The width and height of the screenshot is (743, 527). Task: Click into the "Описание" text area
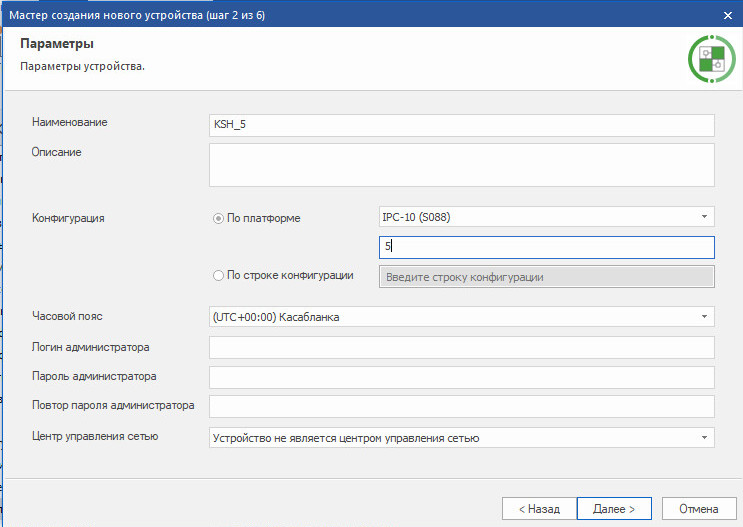461,164
